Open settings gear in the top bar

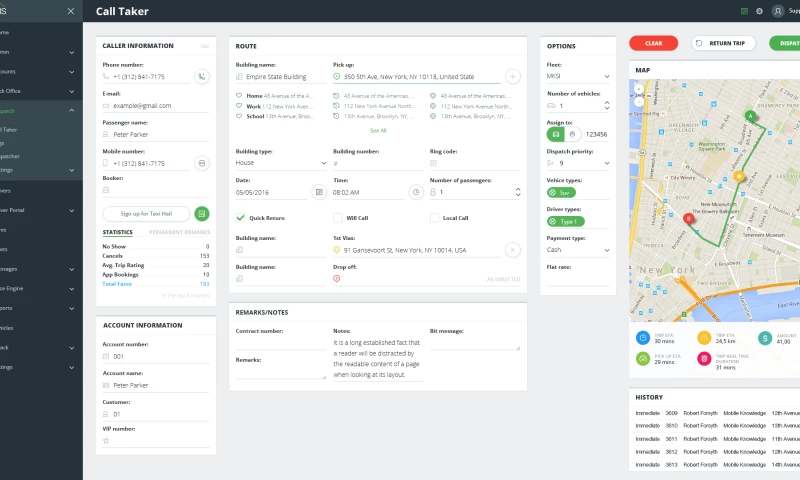pos(759,11)
